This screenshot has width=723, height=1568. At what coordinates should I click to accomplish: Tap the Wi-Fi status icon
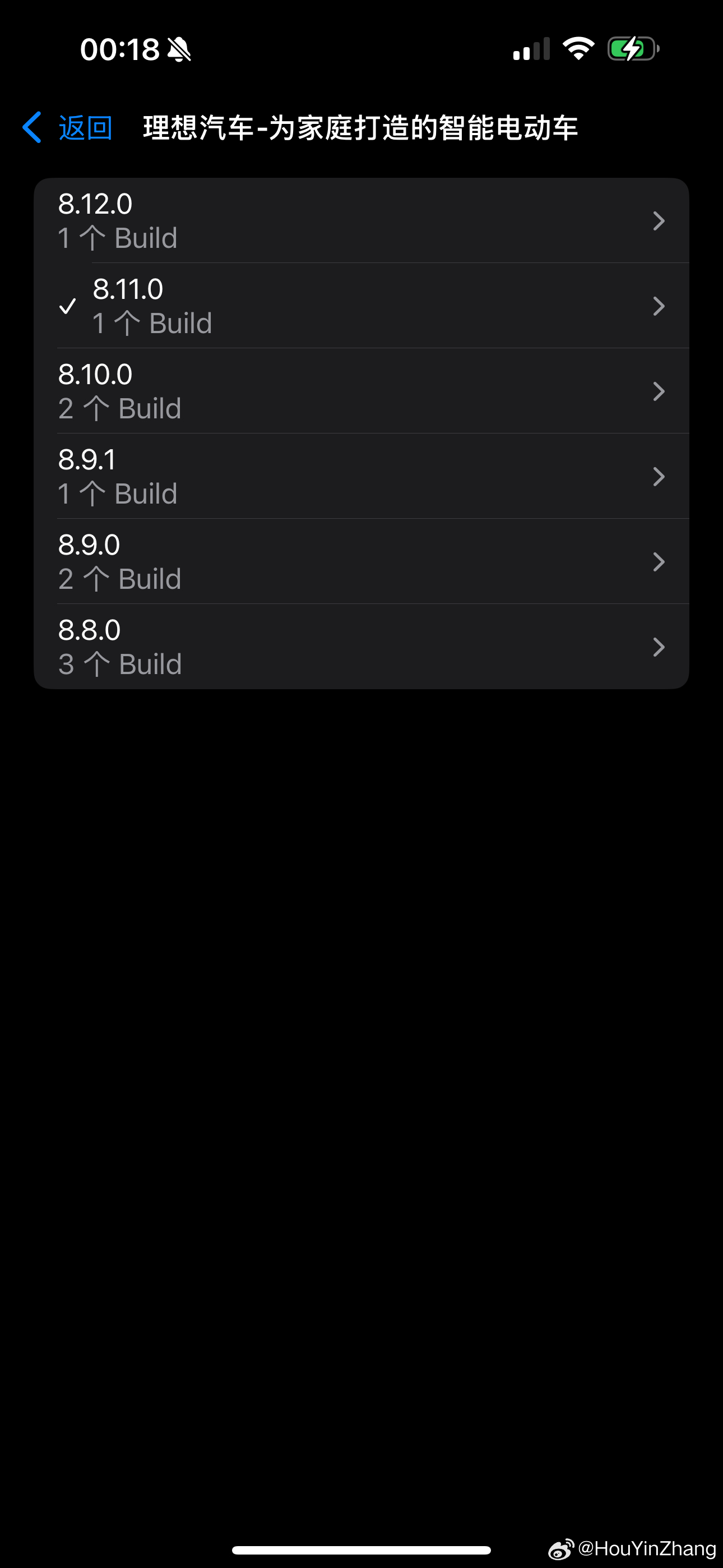(578, 48)
